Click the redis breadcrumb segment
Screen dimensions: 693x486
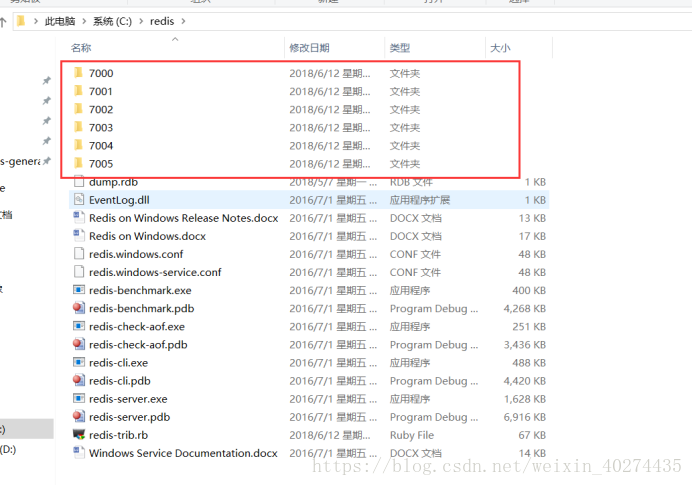[162, 21]
